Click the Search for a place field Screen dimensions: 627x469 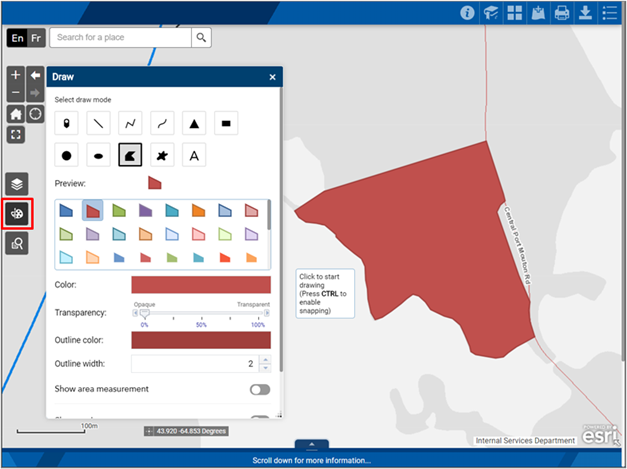(x=120, y=38)
